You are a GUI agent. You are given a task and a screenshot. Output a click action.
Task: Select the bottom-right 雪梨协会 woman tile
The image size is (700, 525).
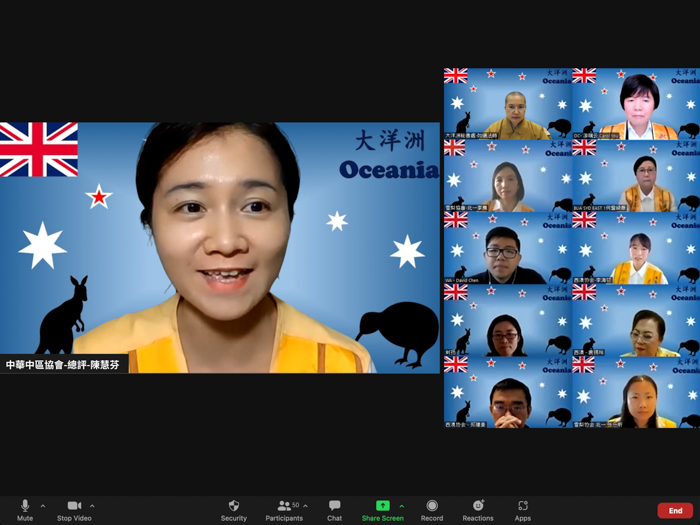(636, 392)
